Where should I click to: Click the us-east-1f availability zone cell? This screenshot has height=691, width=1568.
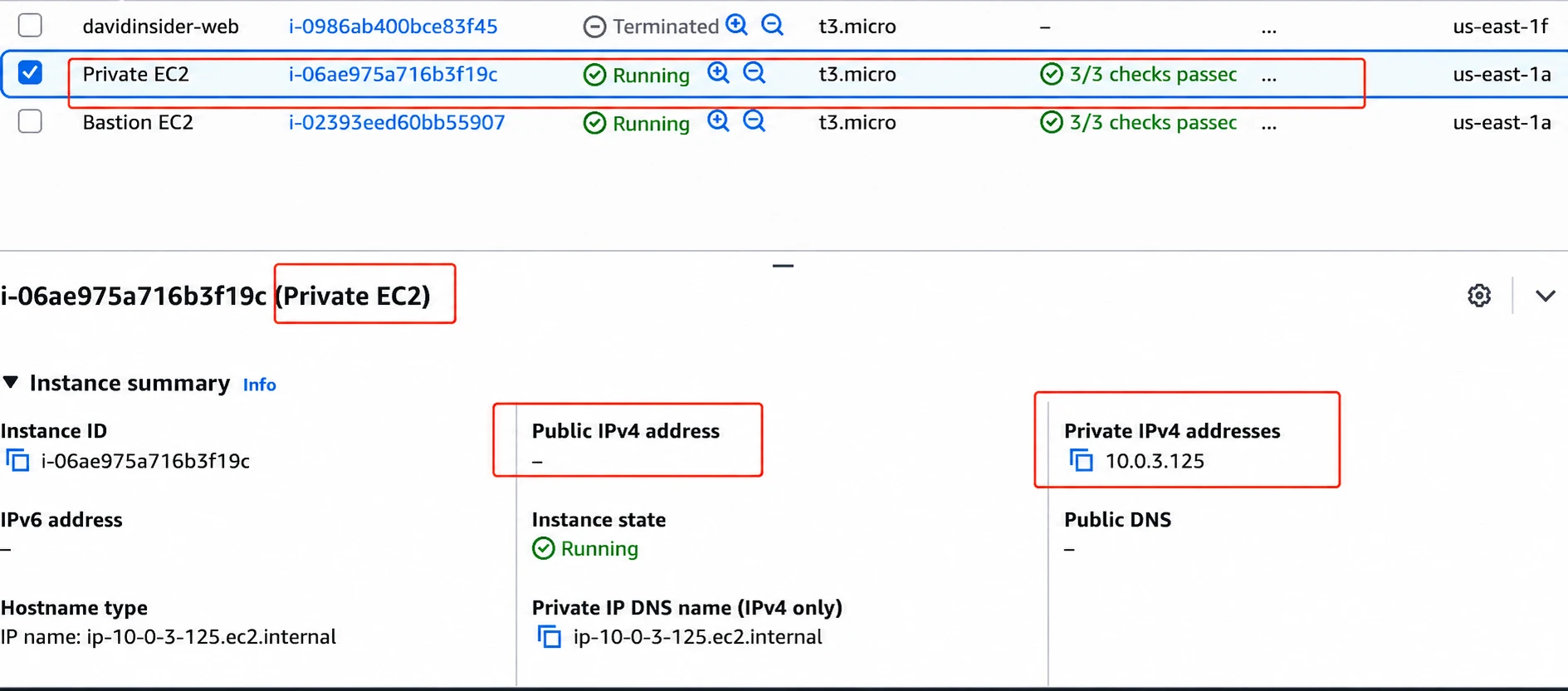1500,27
